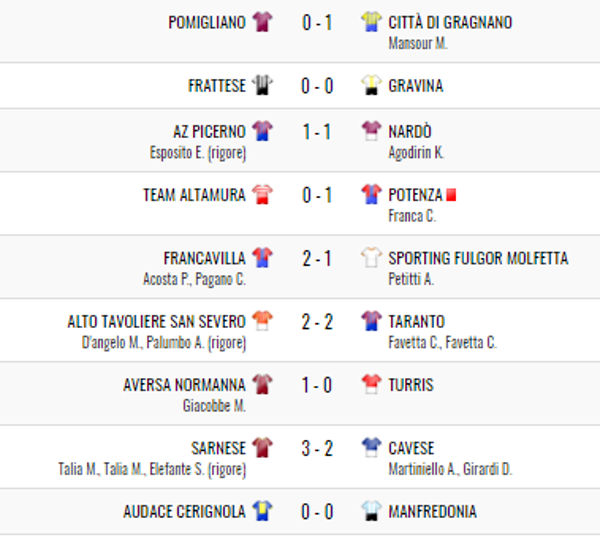Click Manfredonia team jersey icon
600x543 pixels.
[372, 511]
